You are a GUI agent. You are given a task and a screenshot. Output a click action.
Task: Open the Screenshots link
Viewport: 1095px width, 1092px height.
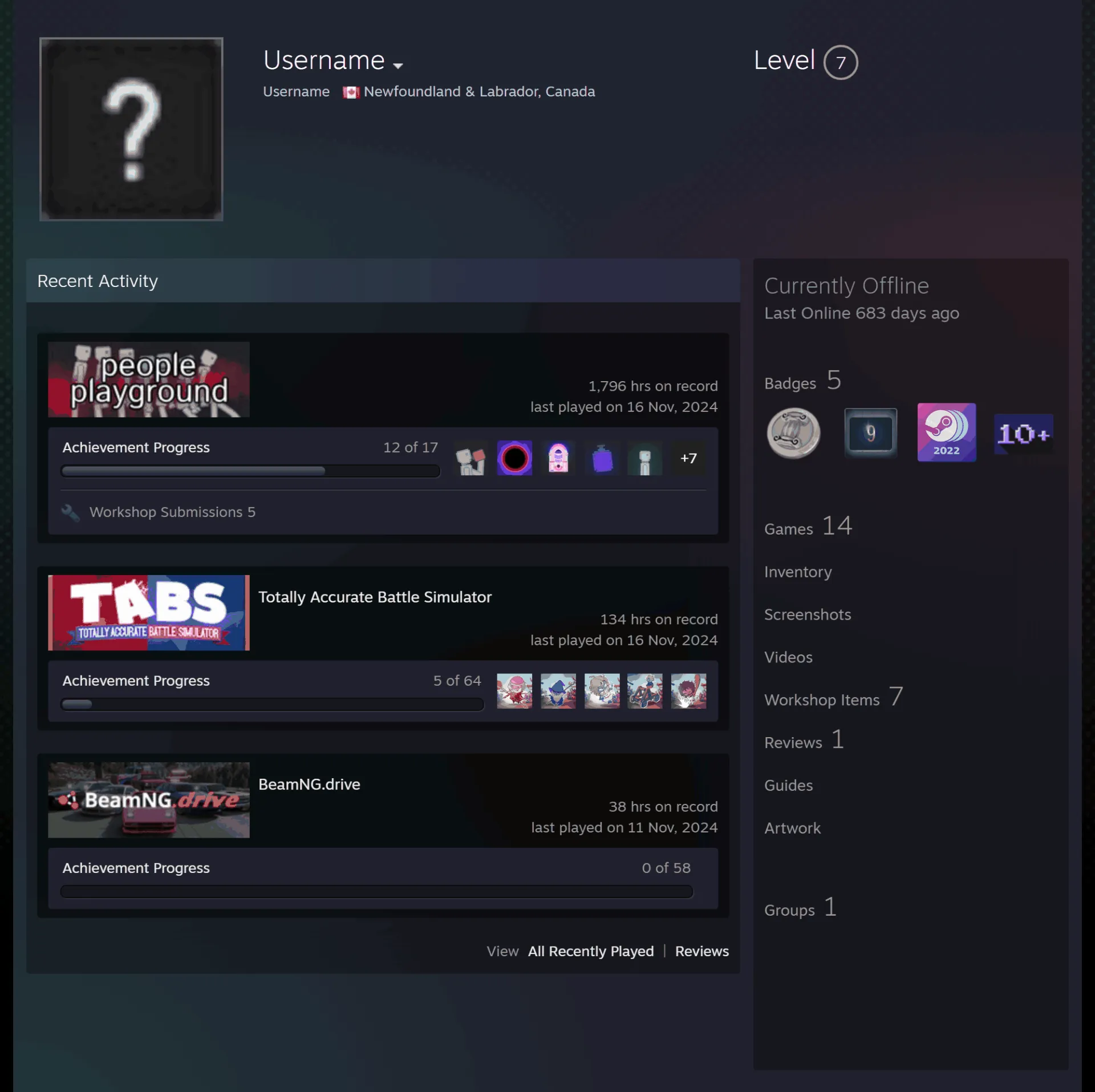pos(808,614)
